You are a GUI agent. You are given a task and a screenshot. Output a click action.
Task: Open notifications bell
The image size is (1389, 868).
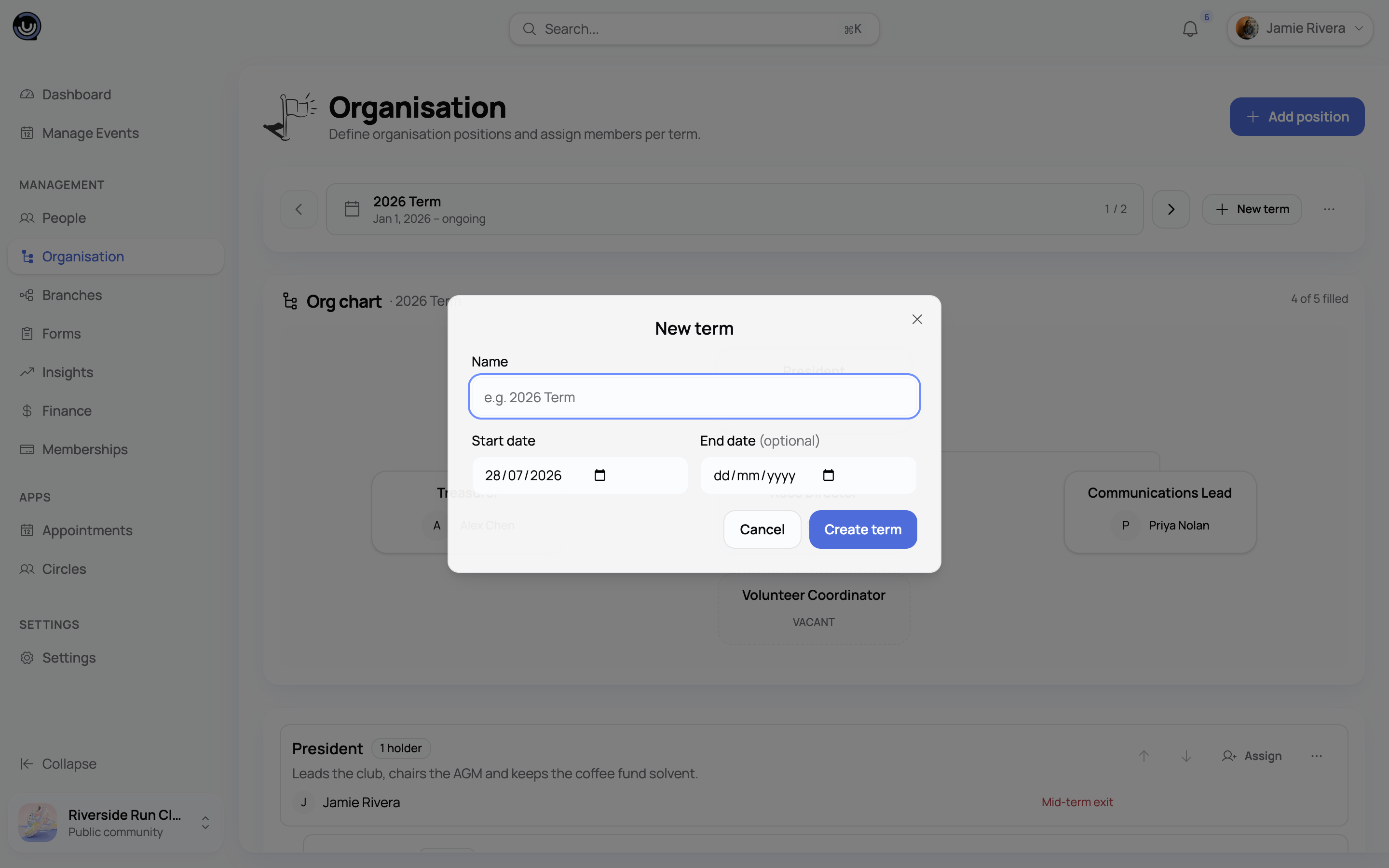[1190, 29]
